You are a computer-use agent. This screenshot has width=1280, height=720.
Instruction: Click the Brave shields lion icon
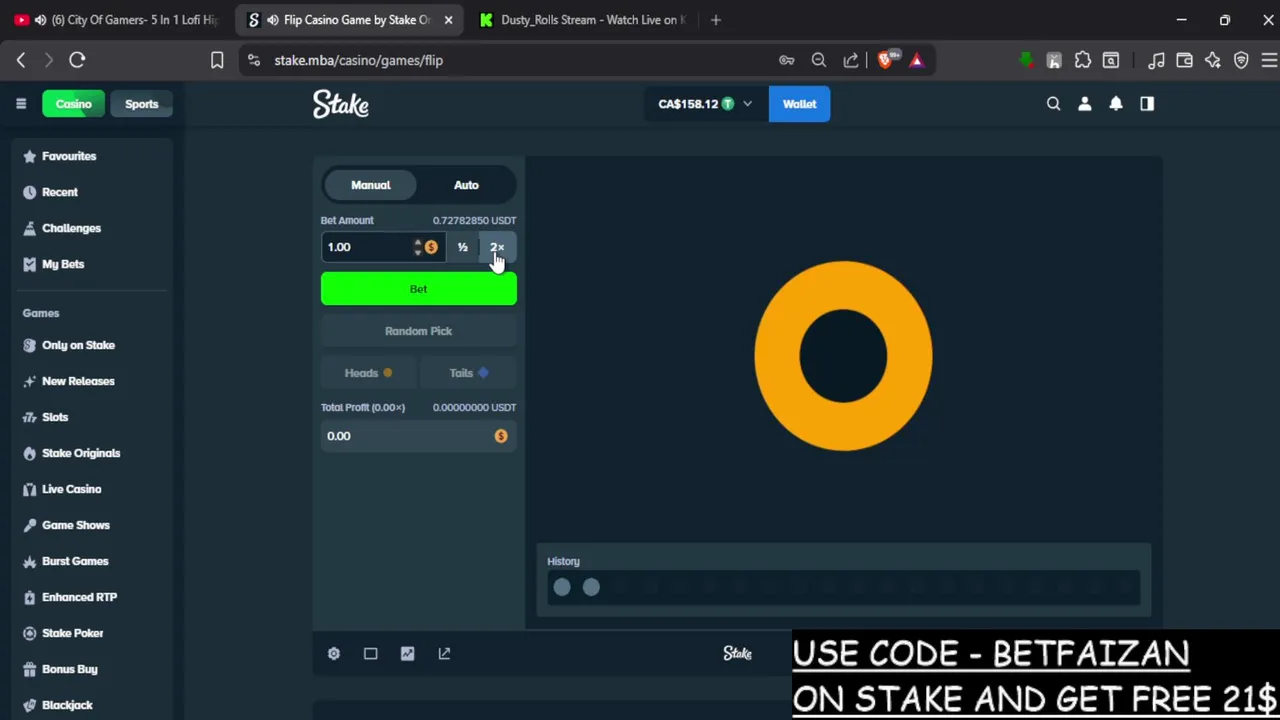pyautogui.click(x=885, y=60)
